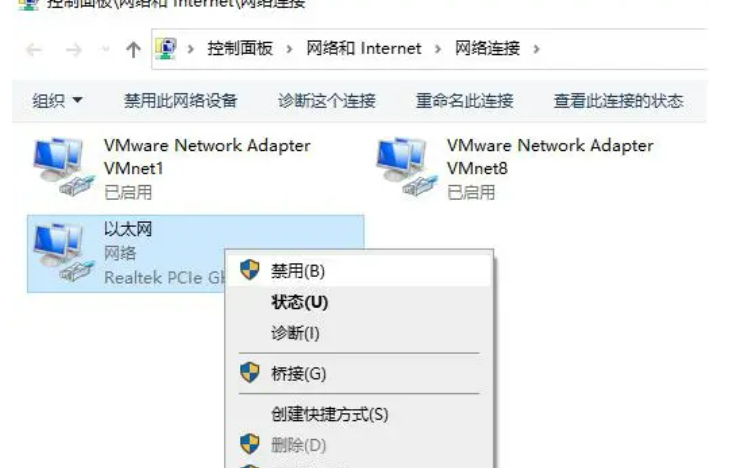This screenshot has height=468, width=734.
Task: Click the shield icon beside 桥接(G)
Action: [250, 373]
